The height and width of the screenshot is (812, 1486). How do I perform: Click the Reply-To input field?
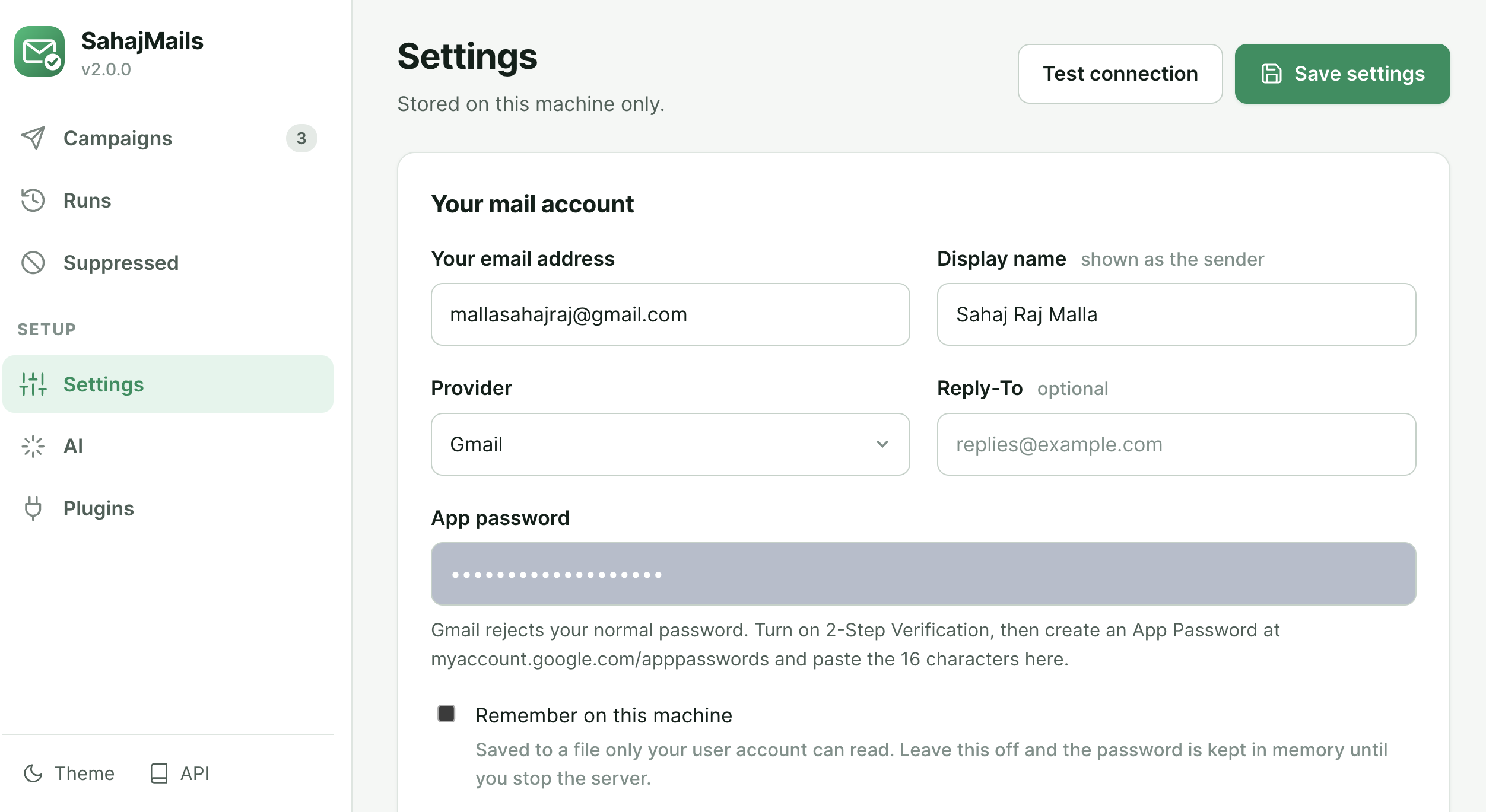pos(1176,444)
